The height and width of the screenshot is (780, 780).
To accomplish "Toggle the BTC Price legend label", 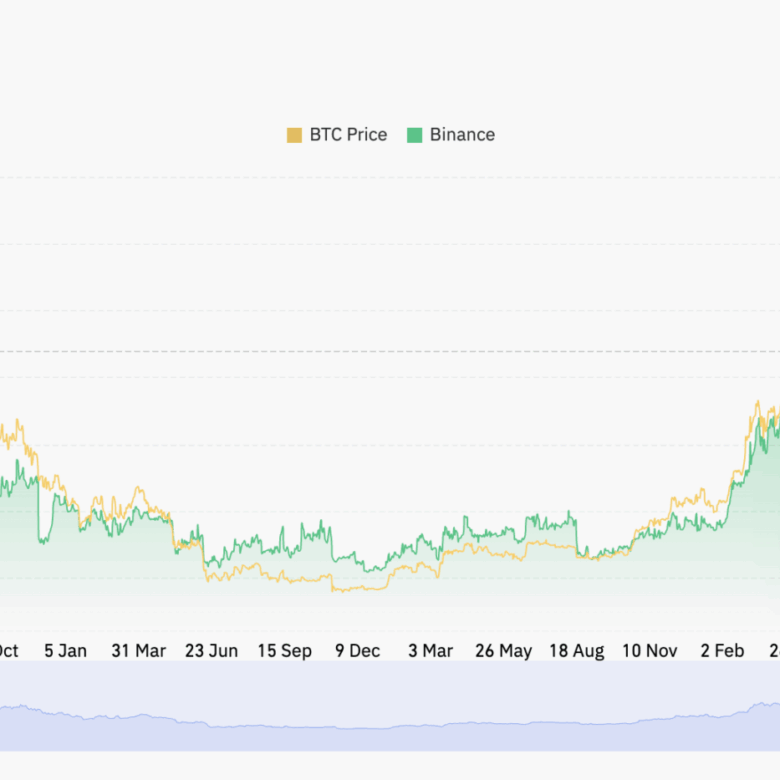I will (x=348, y=135).
